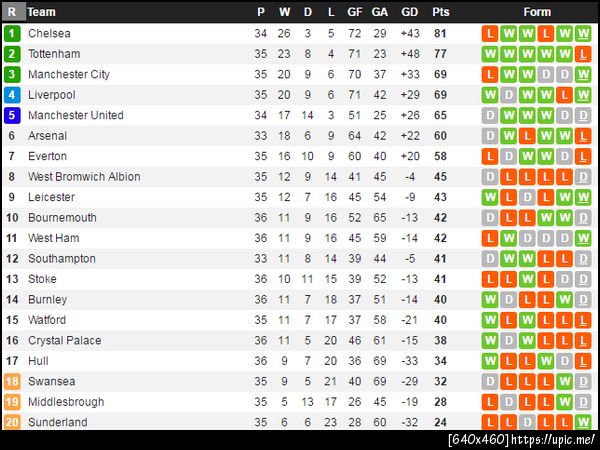Select Manchester United's rank 5 badge

pyautogui.click(x=12, y=115)
